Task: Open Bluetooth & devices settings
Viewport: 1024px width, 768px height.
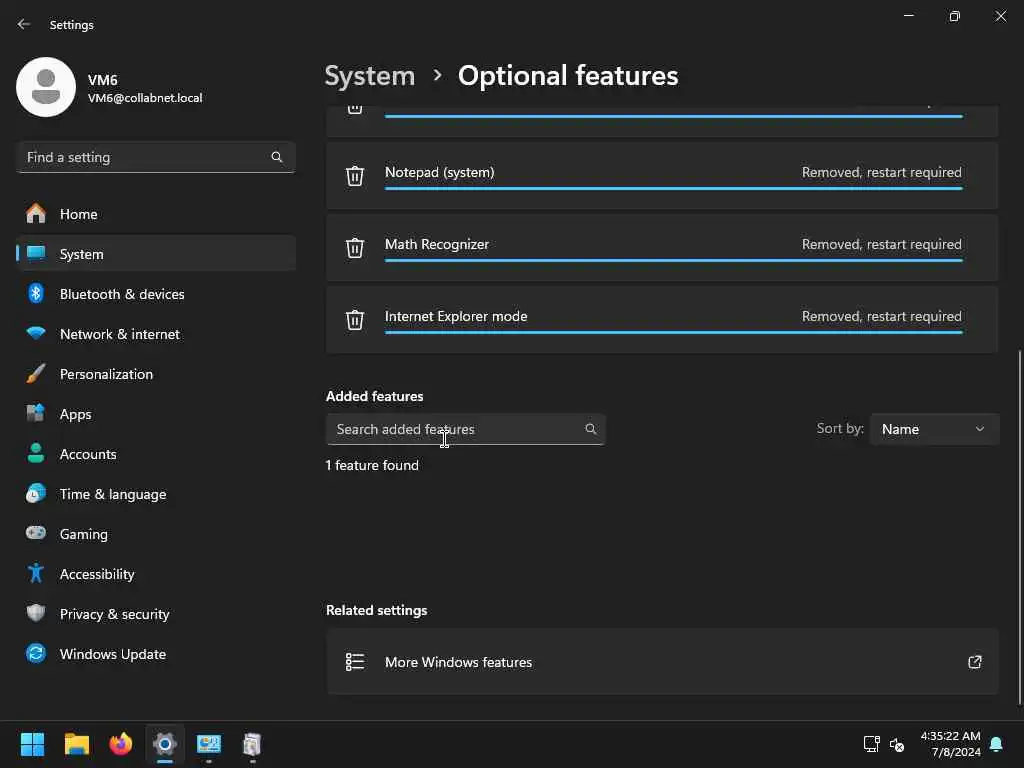Action: click(x=156, y=293)
